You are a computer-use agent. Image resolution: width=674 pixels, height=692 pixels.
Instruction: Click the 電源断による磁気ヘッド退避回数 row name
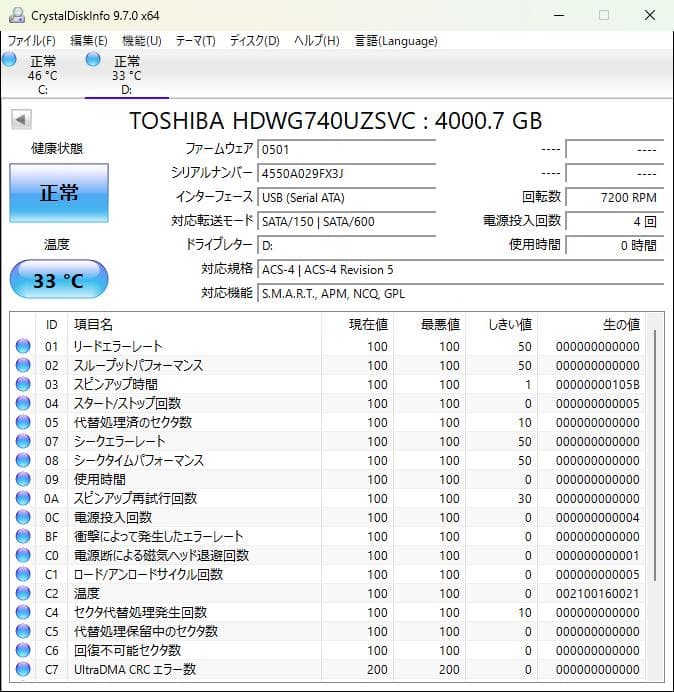(x=162, y=555)
